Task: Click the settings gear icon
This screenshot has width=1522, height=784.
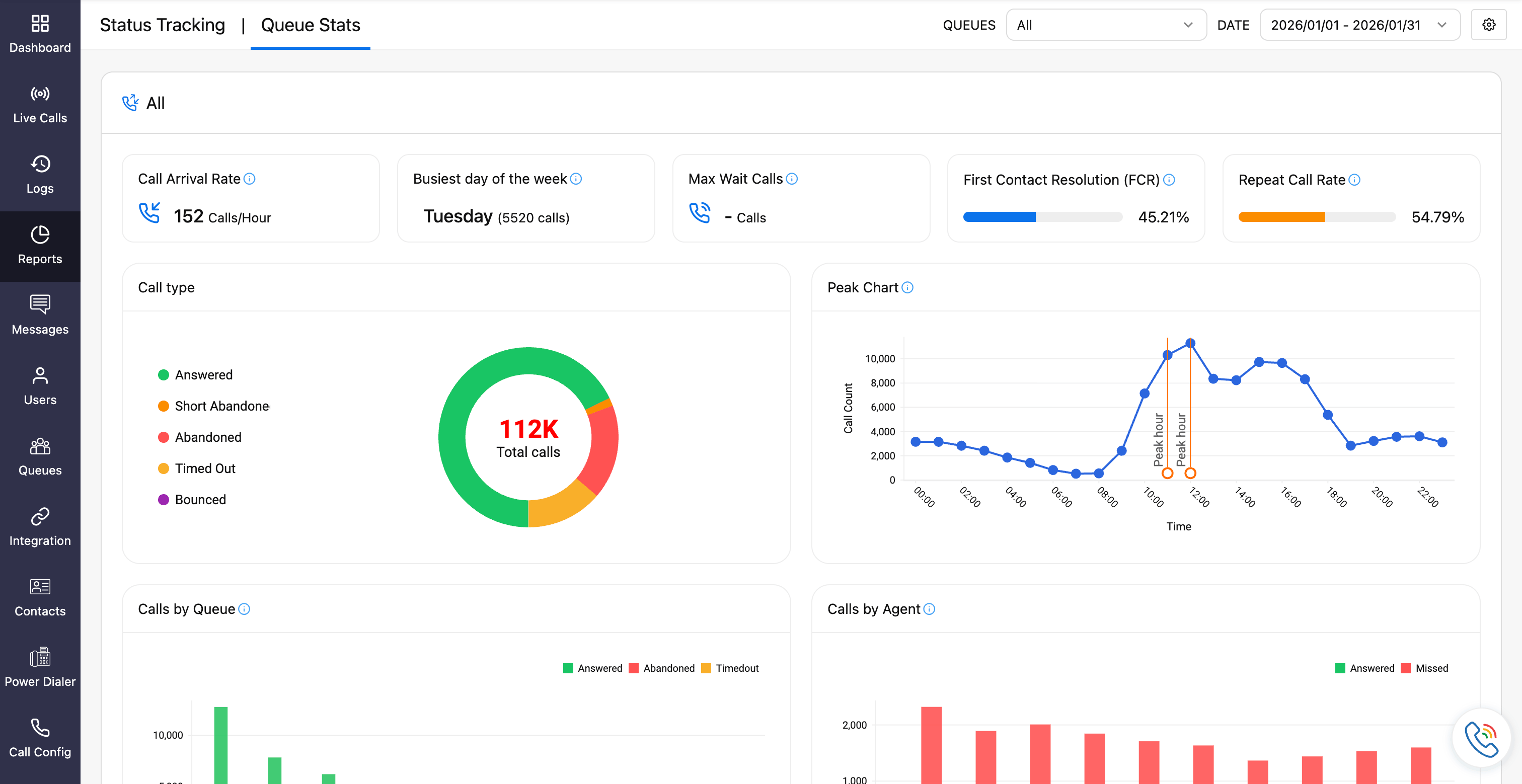Action: (x=1488, y=25)
